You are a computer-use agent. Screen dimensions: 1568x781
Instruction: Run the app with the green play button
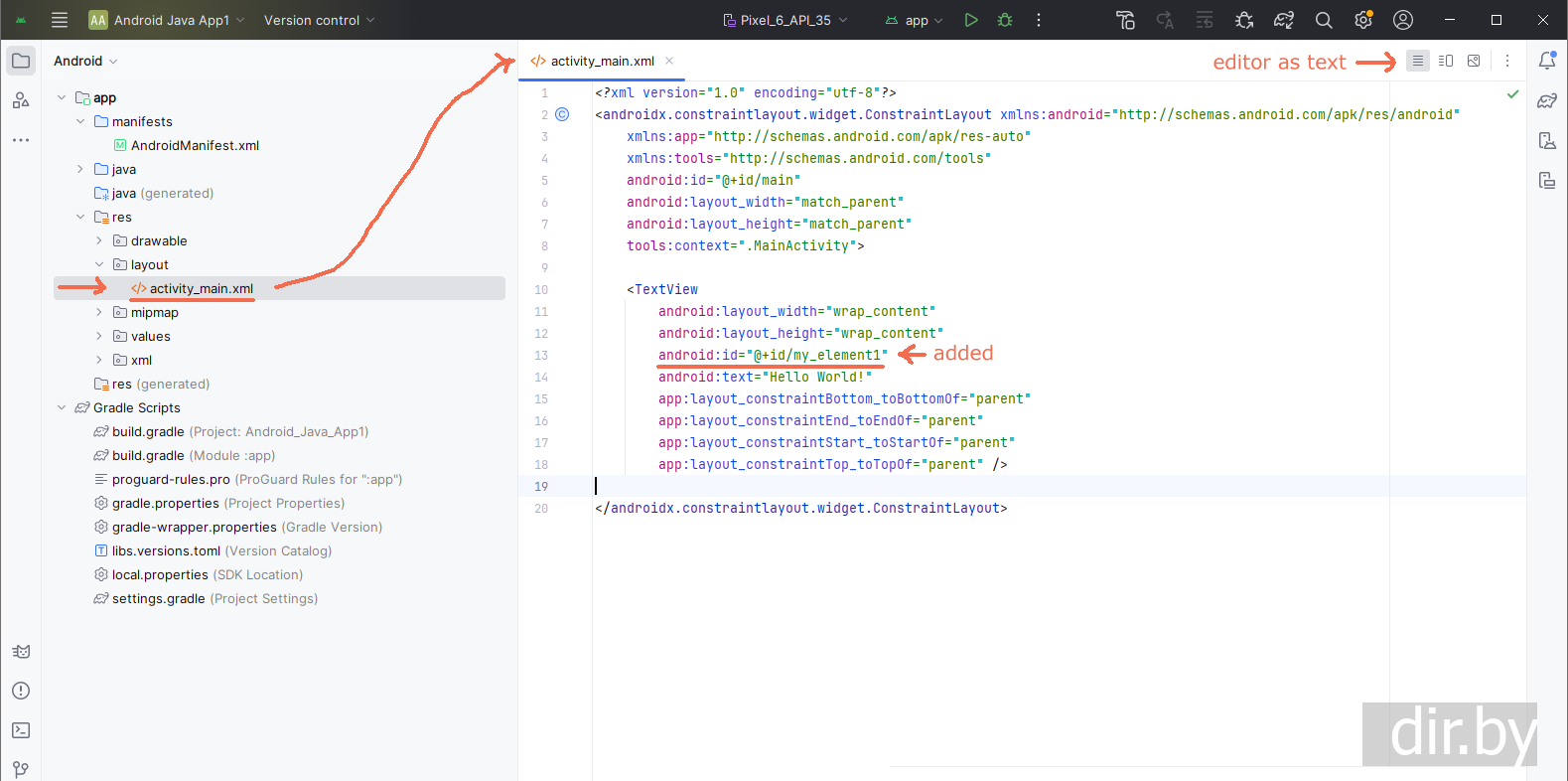[x=970, y=20]
